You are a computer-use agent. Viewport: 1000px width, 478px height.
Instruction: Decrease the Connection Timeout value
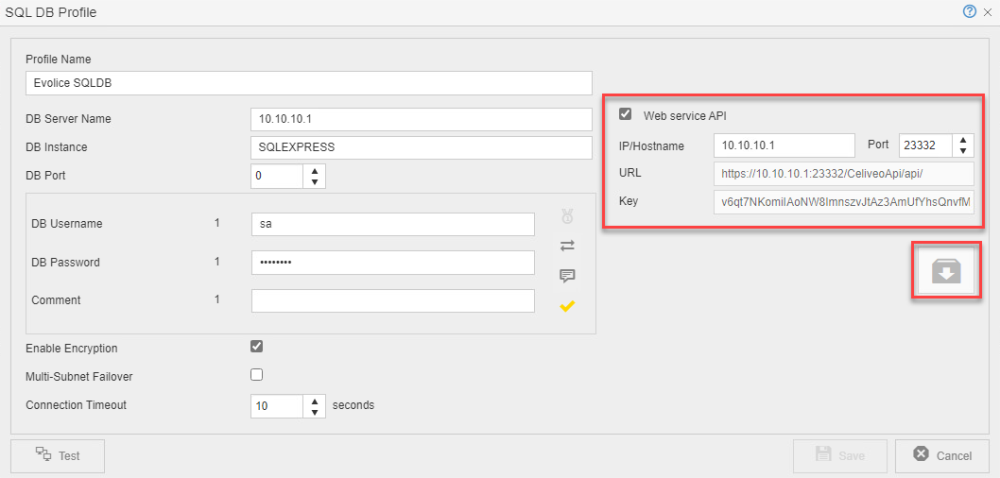[x=316, y=411]
